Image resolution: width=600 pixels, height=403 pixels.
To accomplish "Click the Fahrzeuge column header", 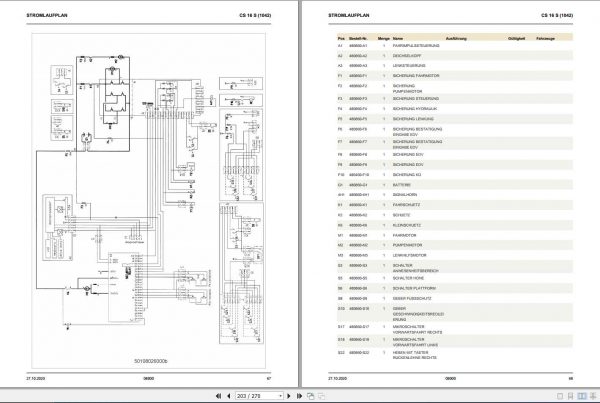I will [546, 39].
